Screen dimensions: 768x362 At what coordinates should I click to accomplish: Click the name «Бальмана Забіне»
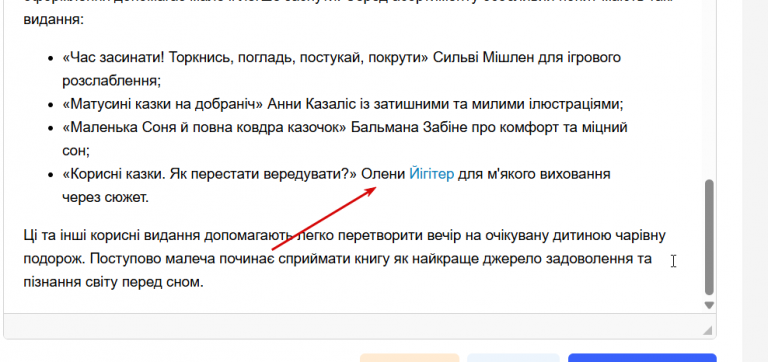click(408, 128)
